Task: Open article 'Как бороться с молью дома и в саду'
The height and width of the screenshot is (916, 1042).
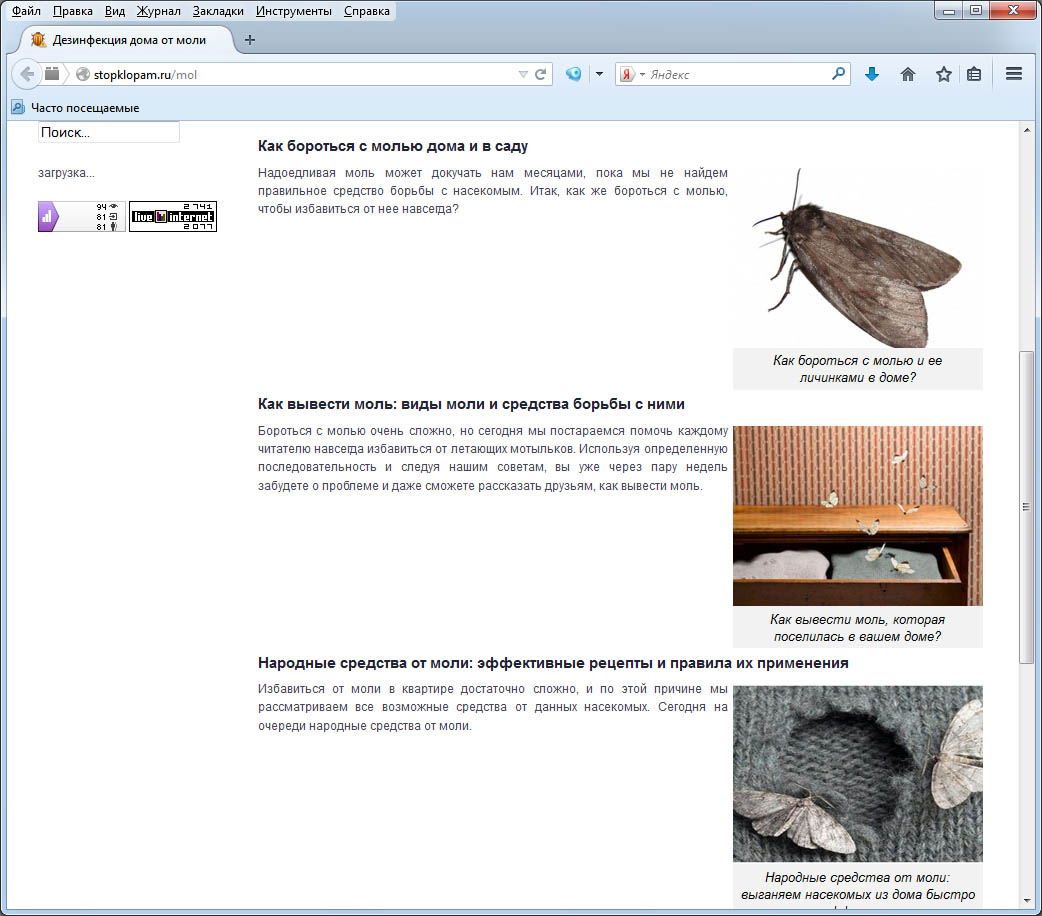Action: pyautogui.click(x=392, y=146)
